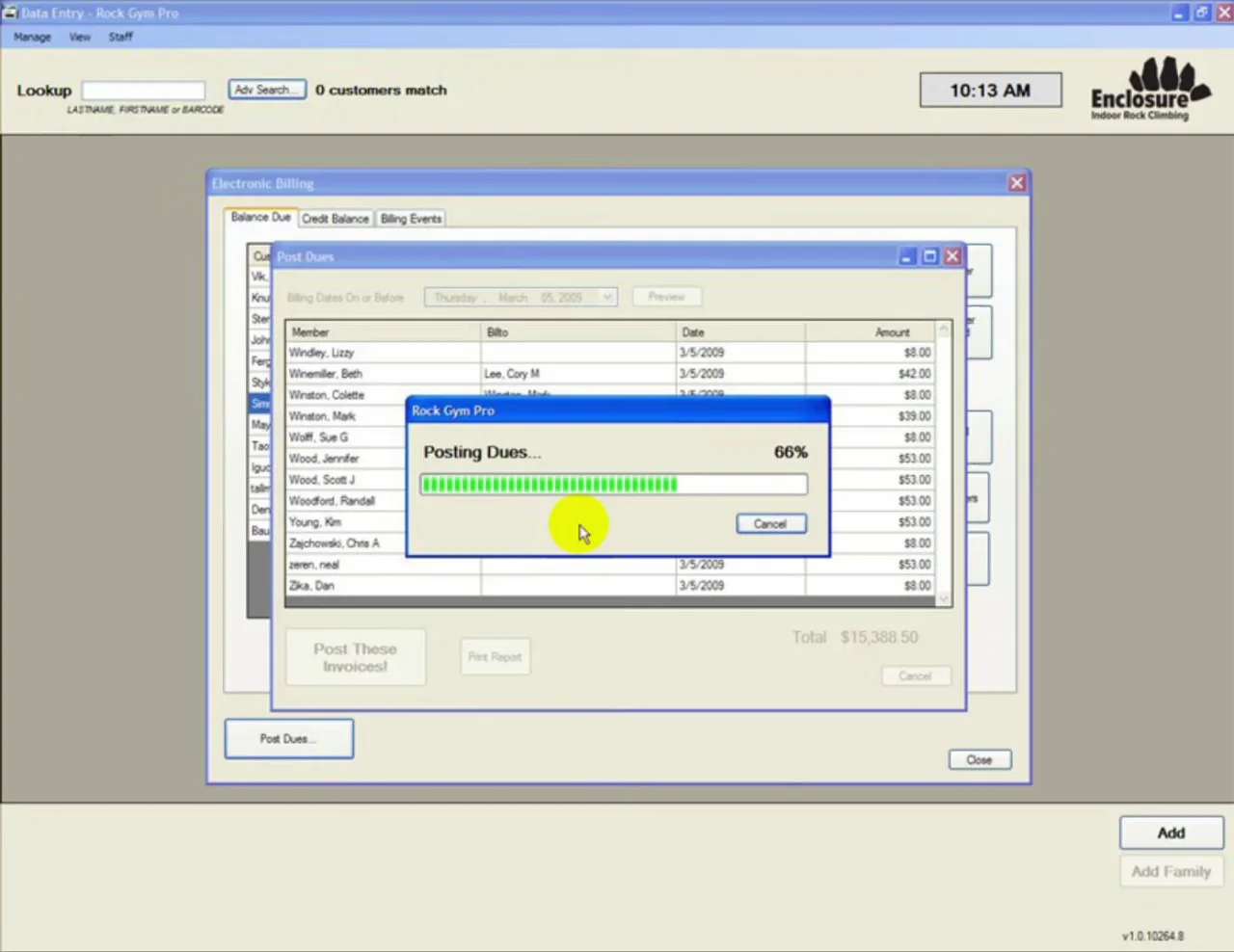Image resolution: width=1234 pixels, height=952 pixels.
Task: Click the Add Family button
Action: click(x=1171, y=871)
